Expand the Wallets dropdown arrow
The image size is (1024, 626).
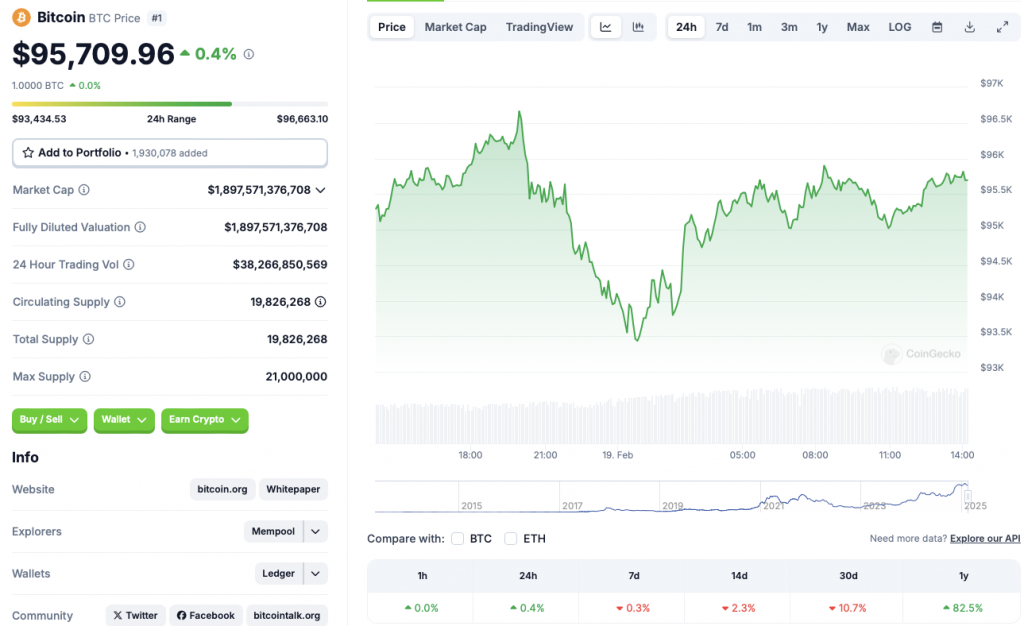[315, 574]
